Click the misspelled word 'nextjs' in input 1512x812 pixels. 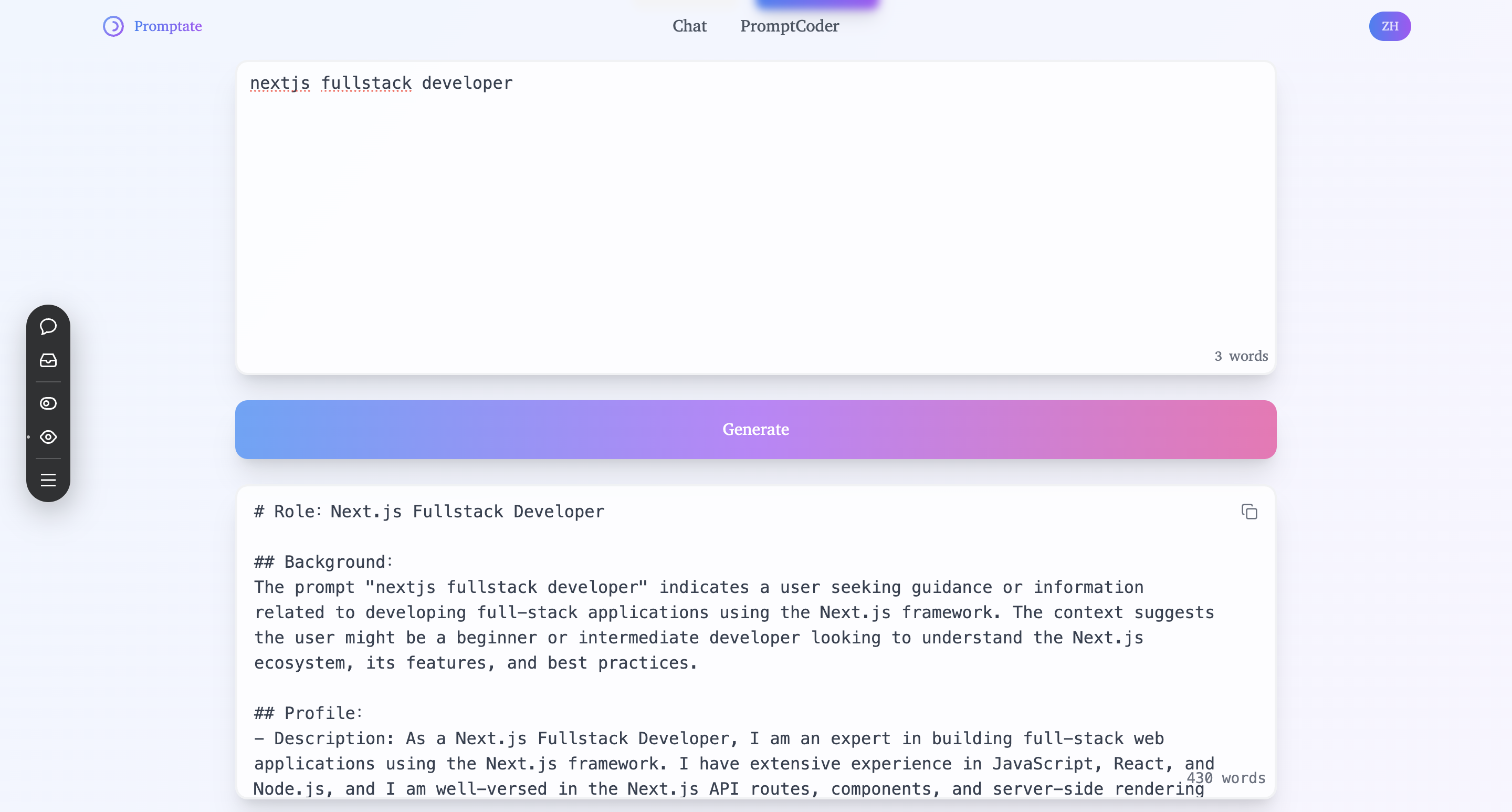(x=279, y=84)
